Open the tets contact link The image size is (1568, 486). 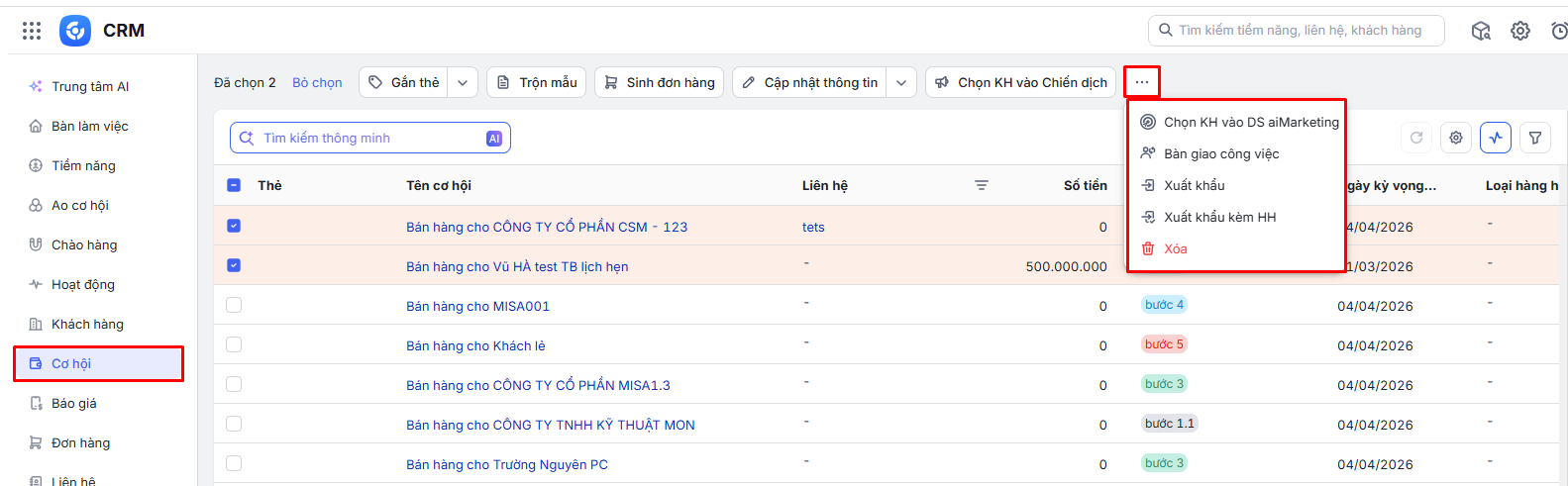click(x=813, y=227)
